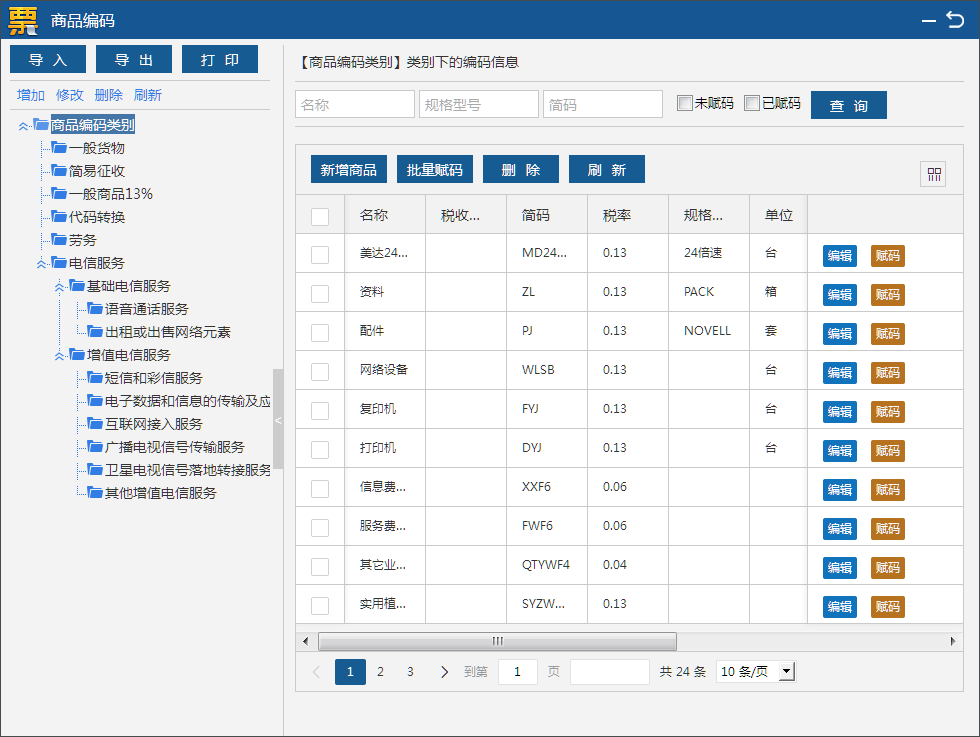The image size is (980, 737).
Task: Check the row checkbox for 美达24...
Action: [320, 255]
